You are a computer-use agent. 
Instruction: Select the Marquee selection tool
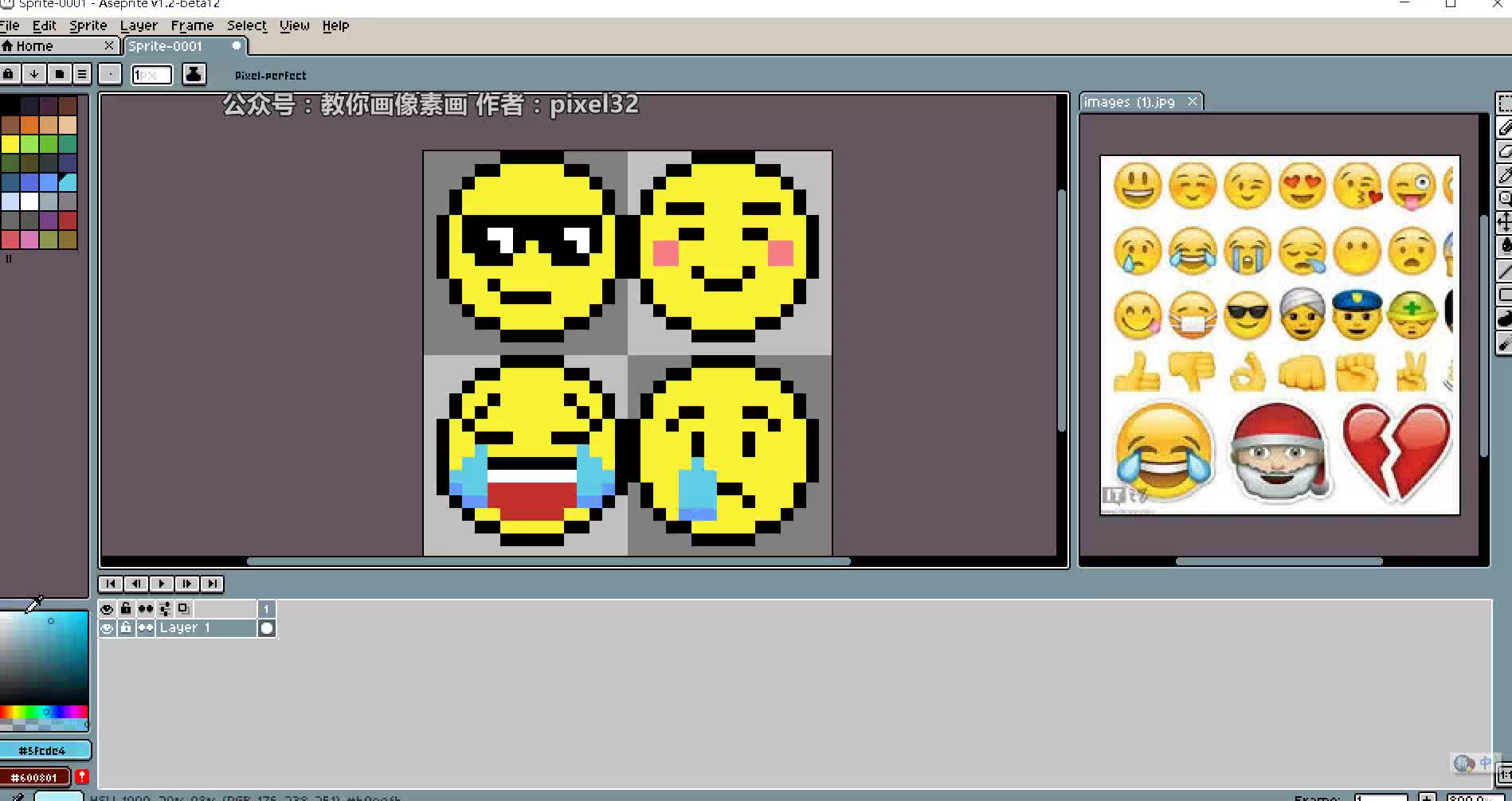(x=1504, y=104)
